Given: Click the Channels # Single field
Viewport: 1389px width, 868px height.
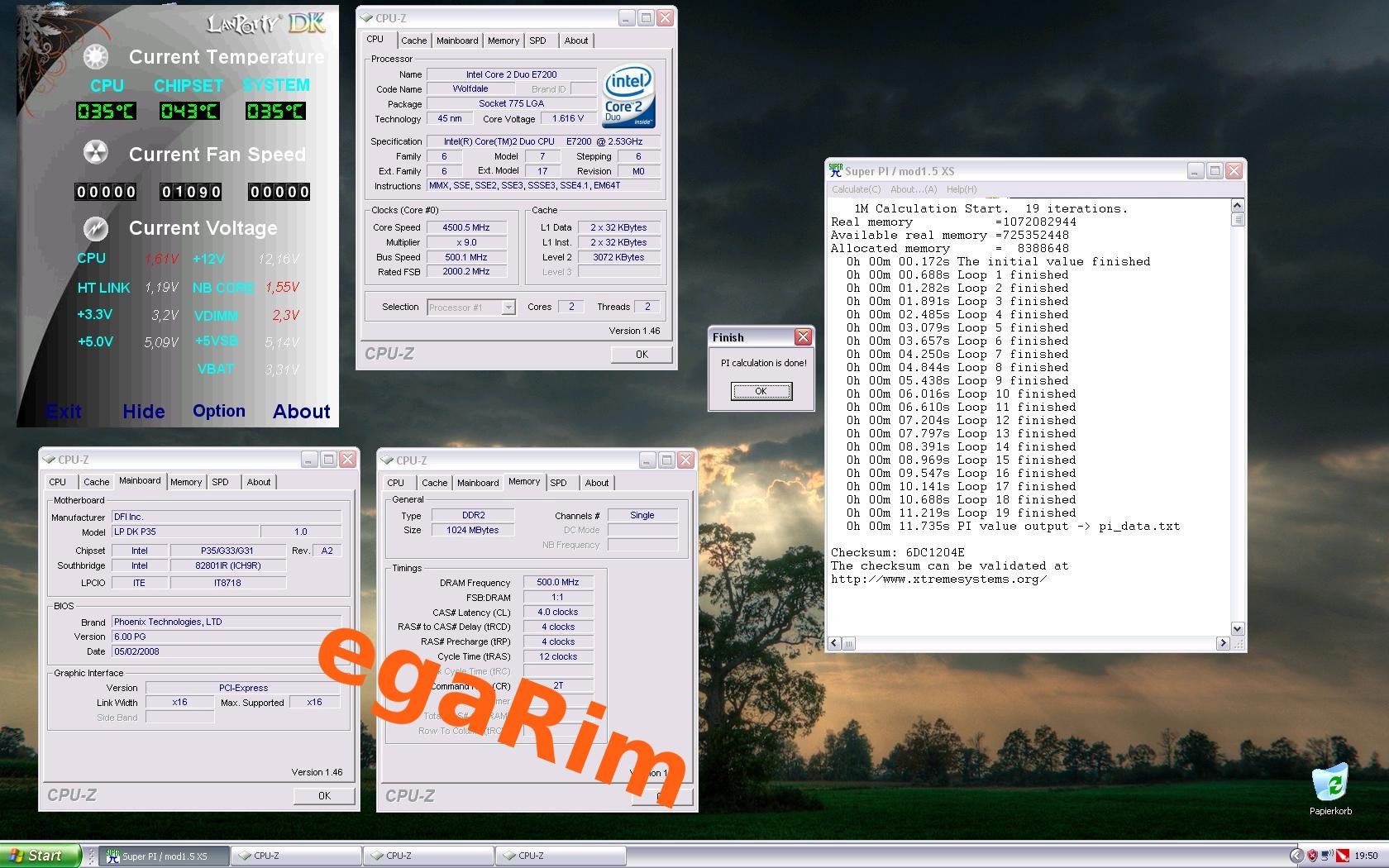Looking at the screenshot, I should [642, 515].
